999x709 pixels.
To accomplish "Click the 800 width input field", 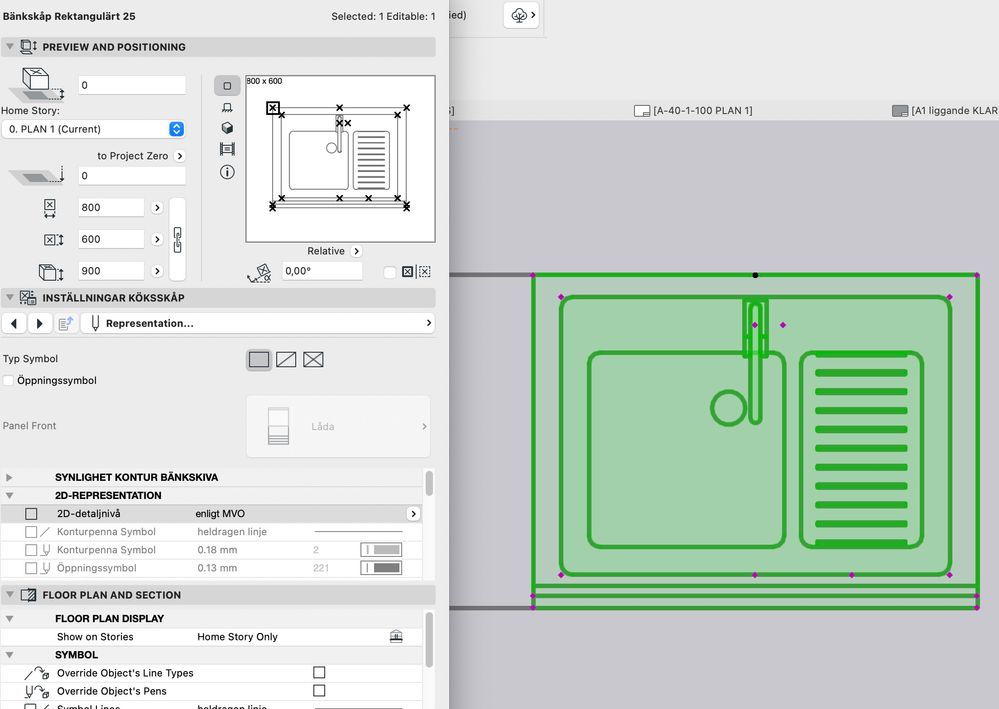I will [111, 208].
